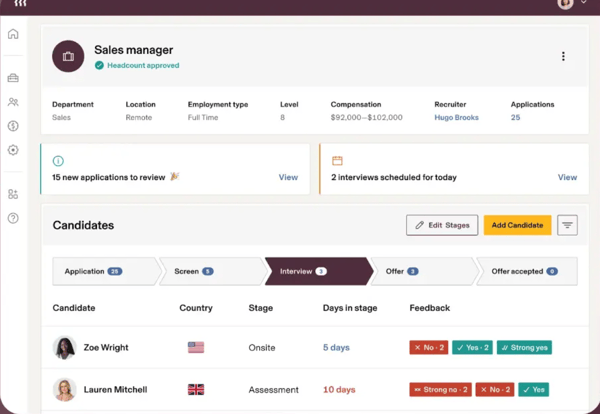Open the Home icon in sidebar
This screenshot has height=414, width=600.
13,34
